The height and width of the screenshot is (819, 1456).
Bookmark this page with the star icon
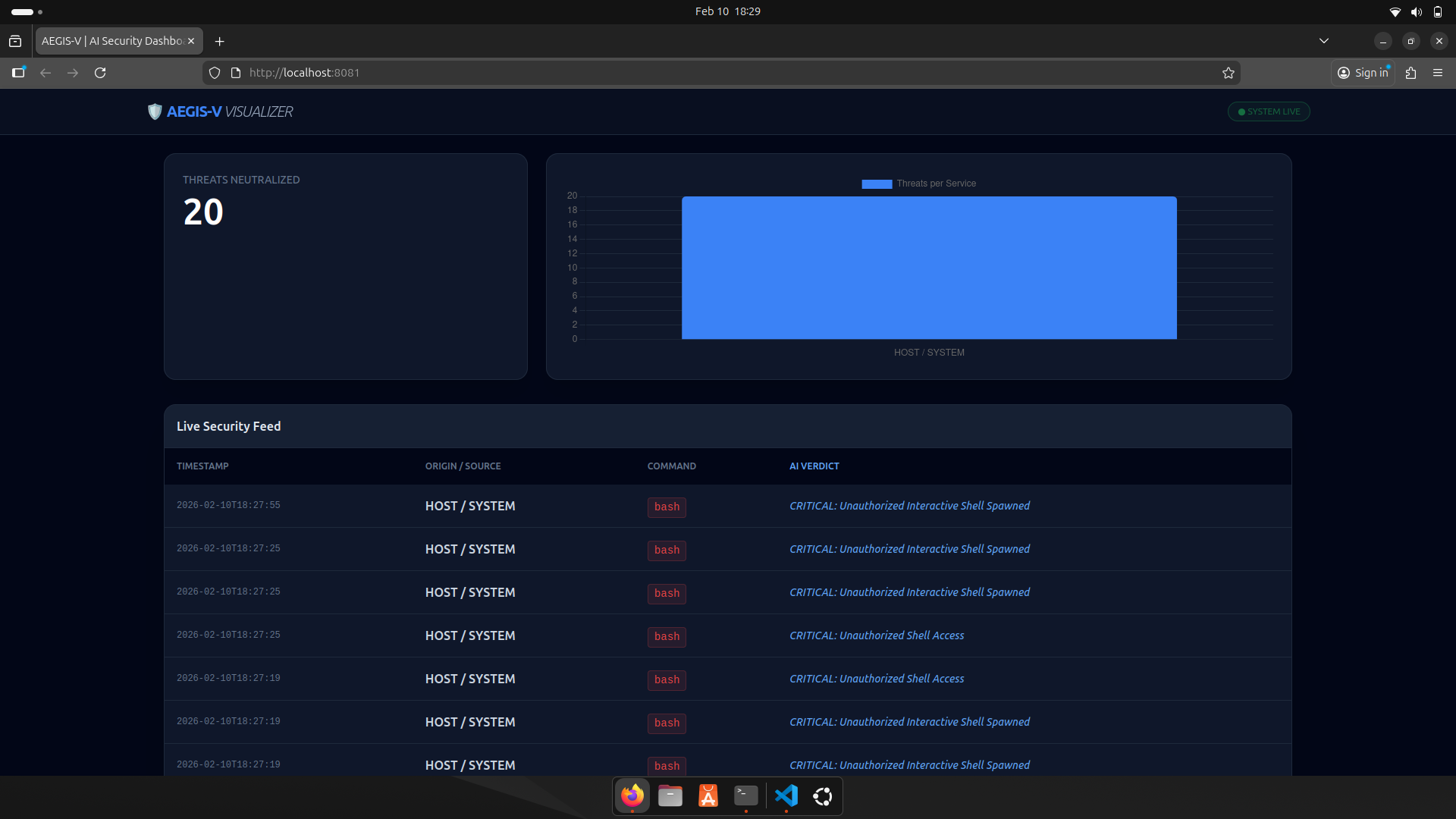(1228, 73)
